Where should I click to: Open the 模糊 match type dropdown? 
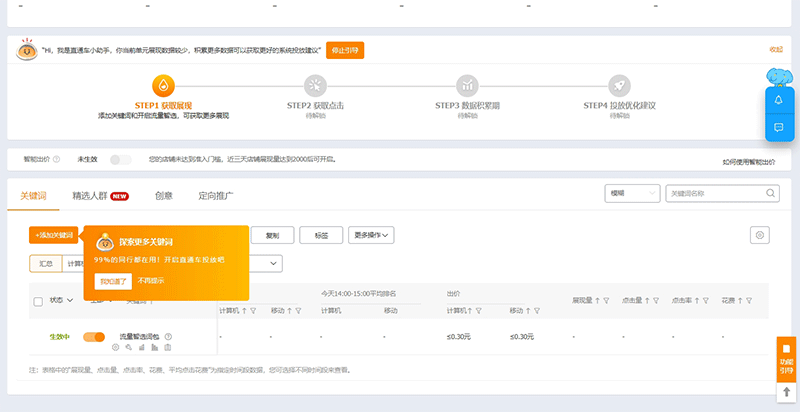click(x=632, y=193)
